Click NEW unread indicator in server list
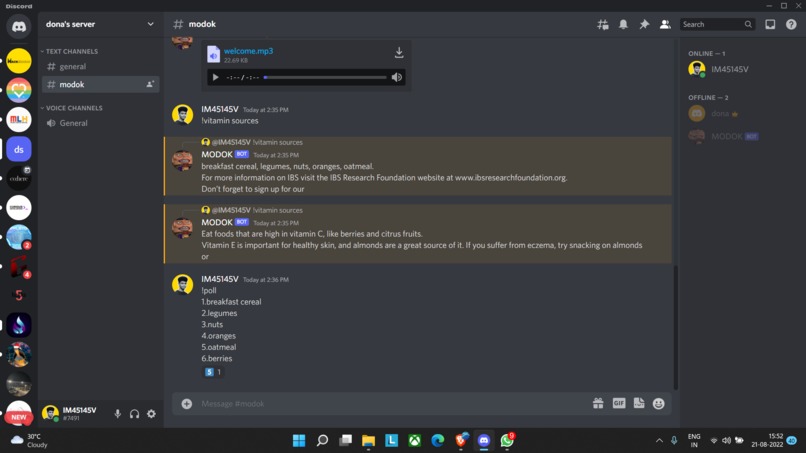 19,417
